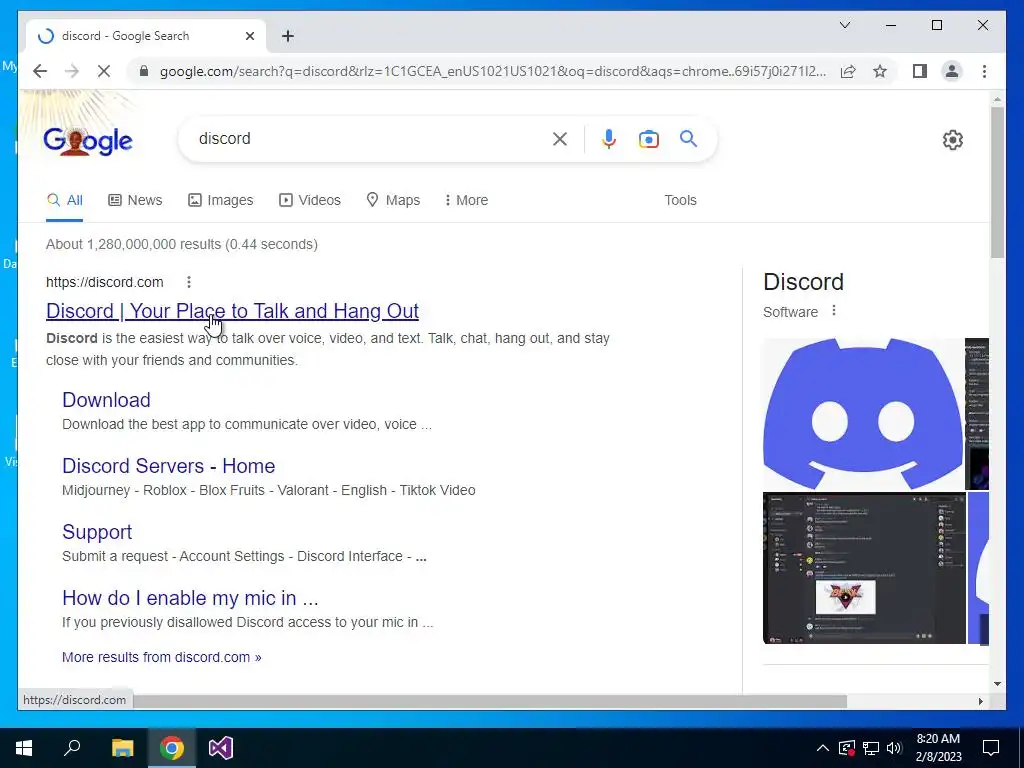1024x768 pixels.
Task: Open Visual Studio from taskbar
Action: [221, 748]
